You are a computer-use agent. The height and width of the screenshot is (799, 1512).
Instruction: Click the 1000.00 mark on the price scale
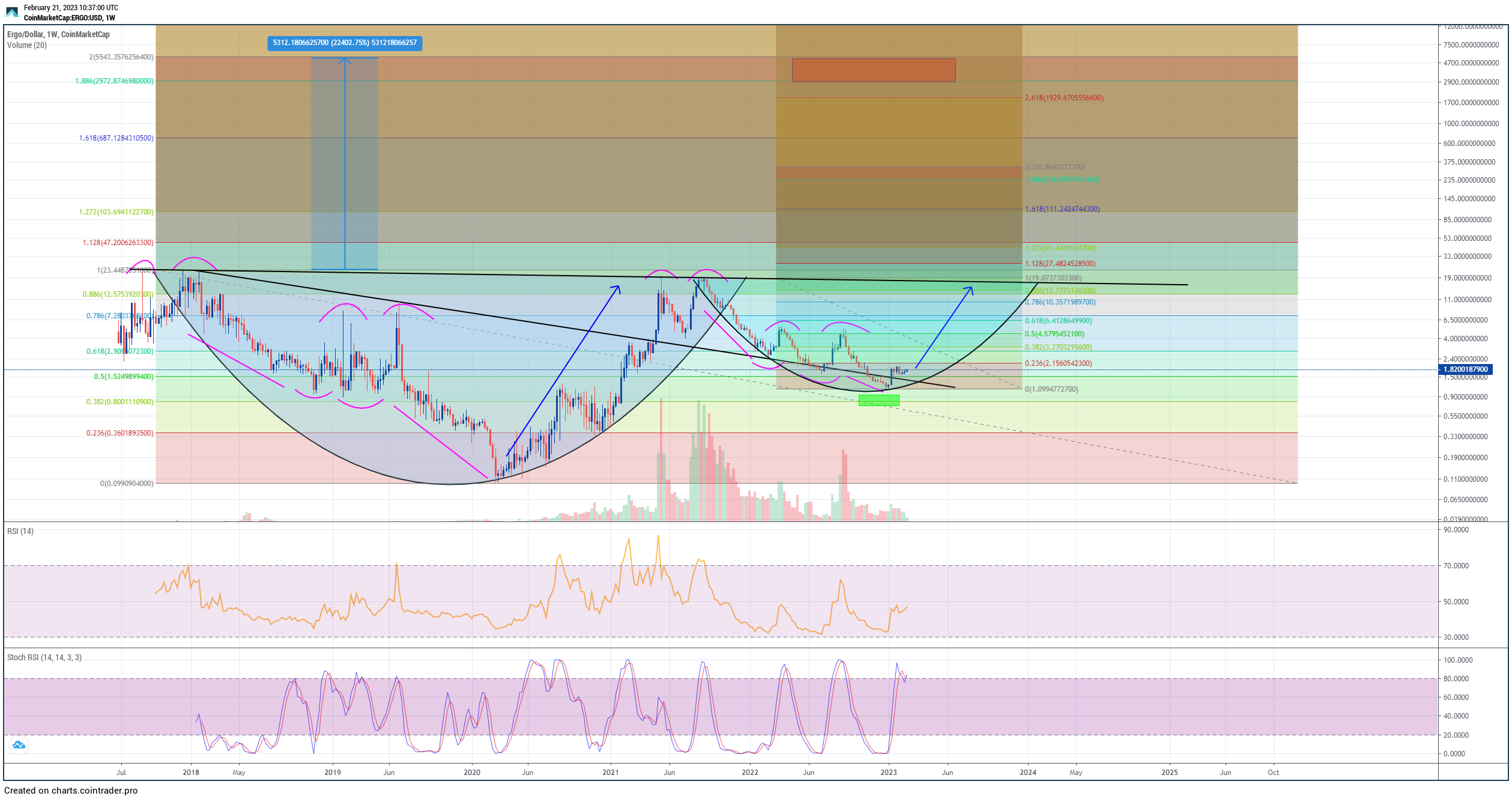pos(1471,124)
